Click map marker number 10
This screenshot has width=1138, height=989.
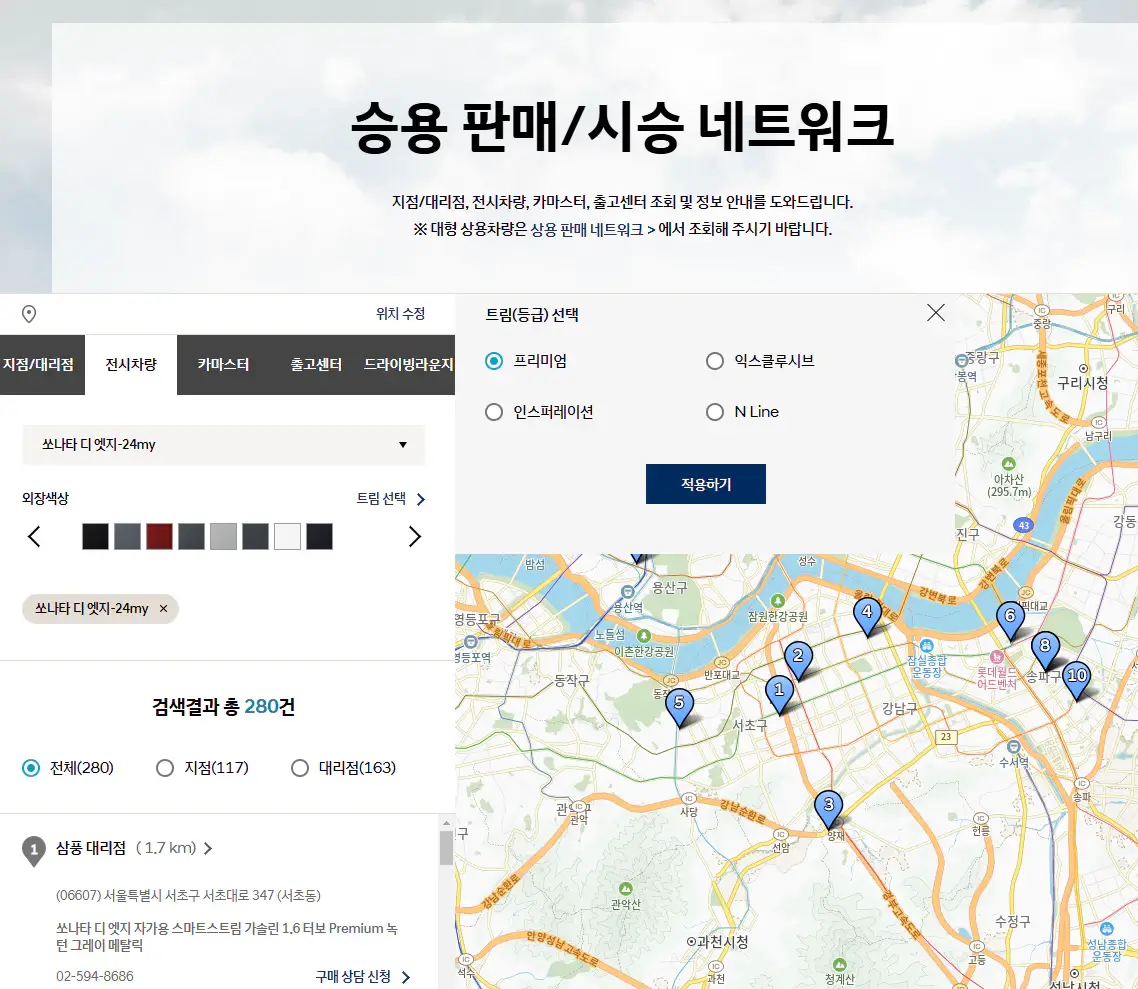[1077, 680]
